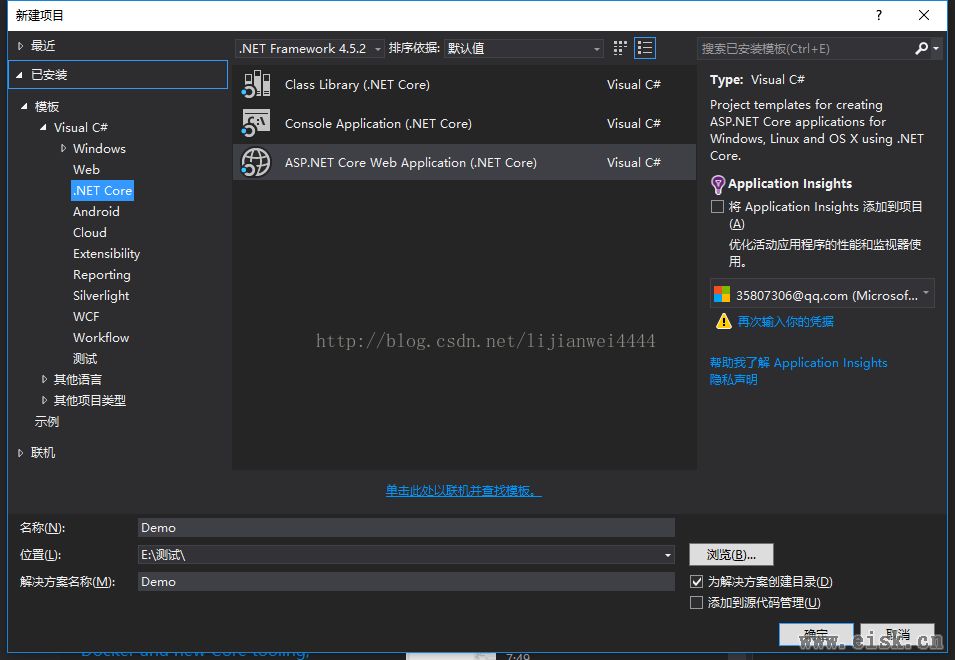Open the location path dropdown
Screen dimensions: 955x660
pos(668,555)
